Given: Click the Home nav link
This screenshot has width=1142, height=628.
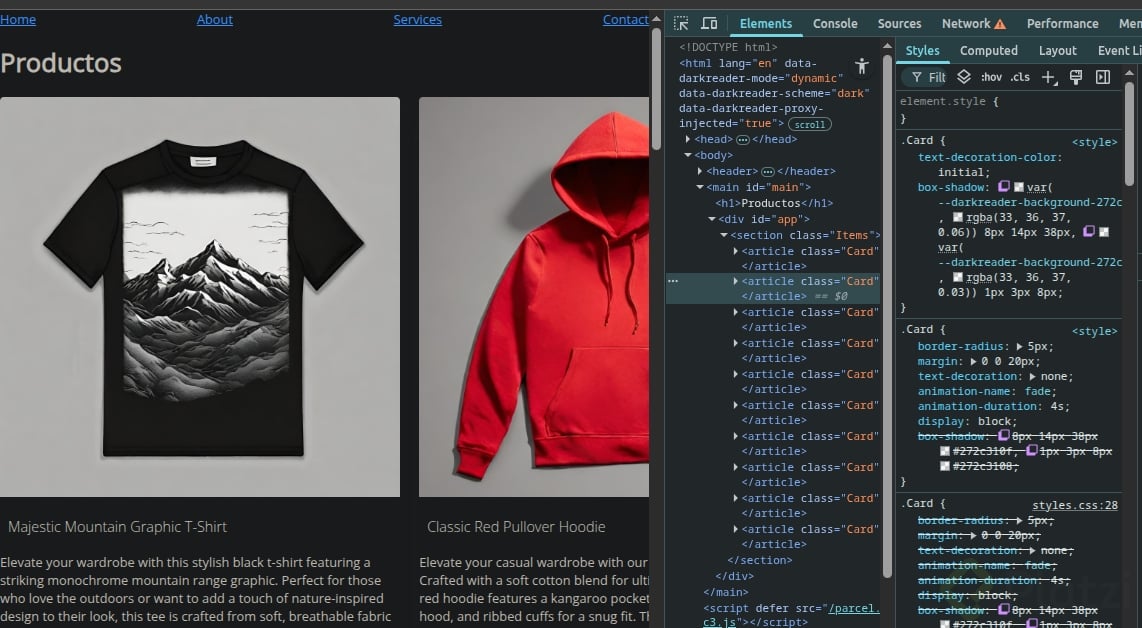Looking at the screenshot, I should coord(17,20).
